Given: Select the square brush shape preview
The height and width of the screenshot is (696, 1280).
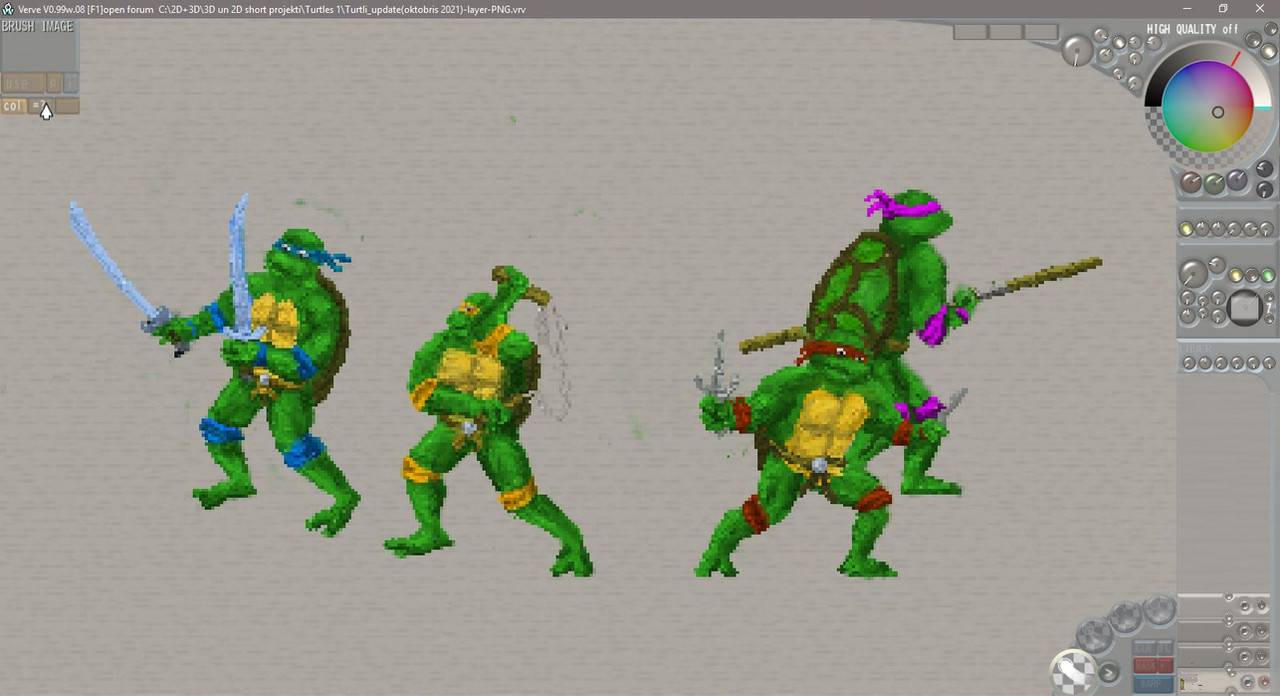Looking at the screenshot, I should pos(1245,308).
